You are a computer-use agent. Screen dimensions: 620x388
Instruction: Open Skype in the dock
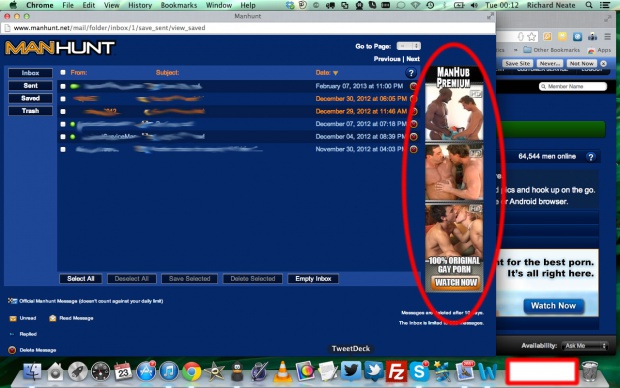[419, 372]
